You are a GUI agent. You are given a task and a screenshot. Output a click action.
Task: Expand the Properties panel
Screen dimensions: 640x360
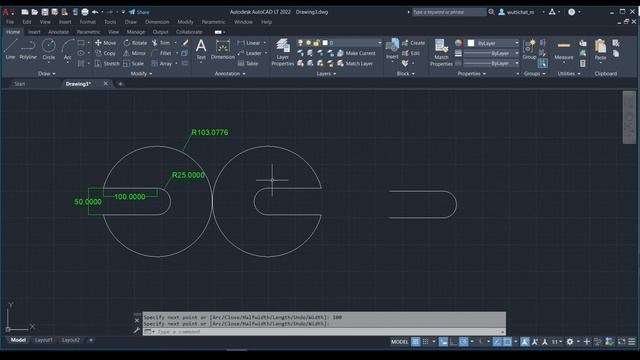[472, 74]
